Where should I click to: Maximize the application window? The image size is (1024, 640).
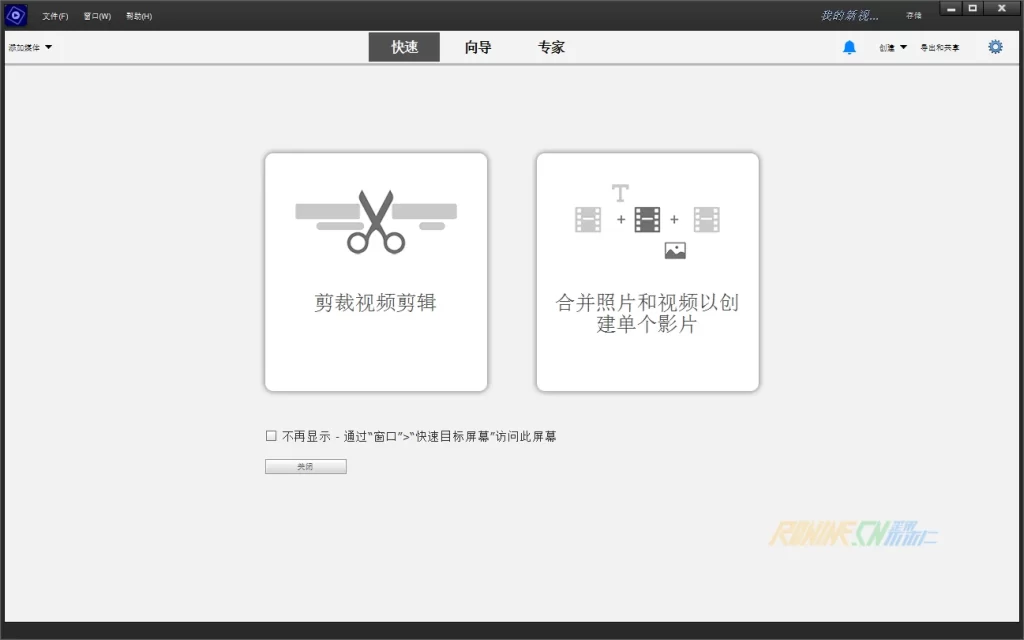973,9
